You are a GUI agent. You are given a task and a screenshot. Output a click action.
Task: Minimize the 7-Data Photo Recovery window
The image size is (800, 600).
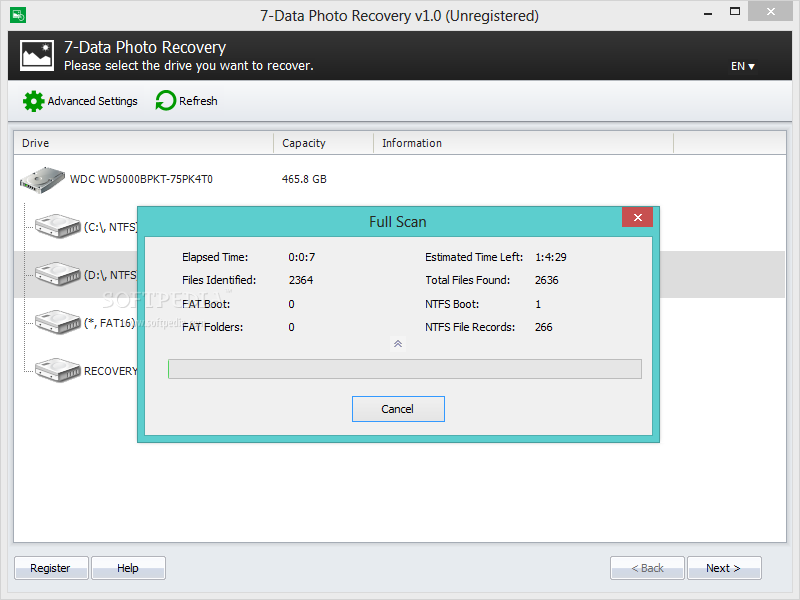click(x=707, y=13)
